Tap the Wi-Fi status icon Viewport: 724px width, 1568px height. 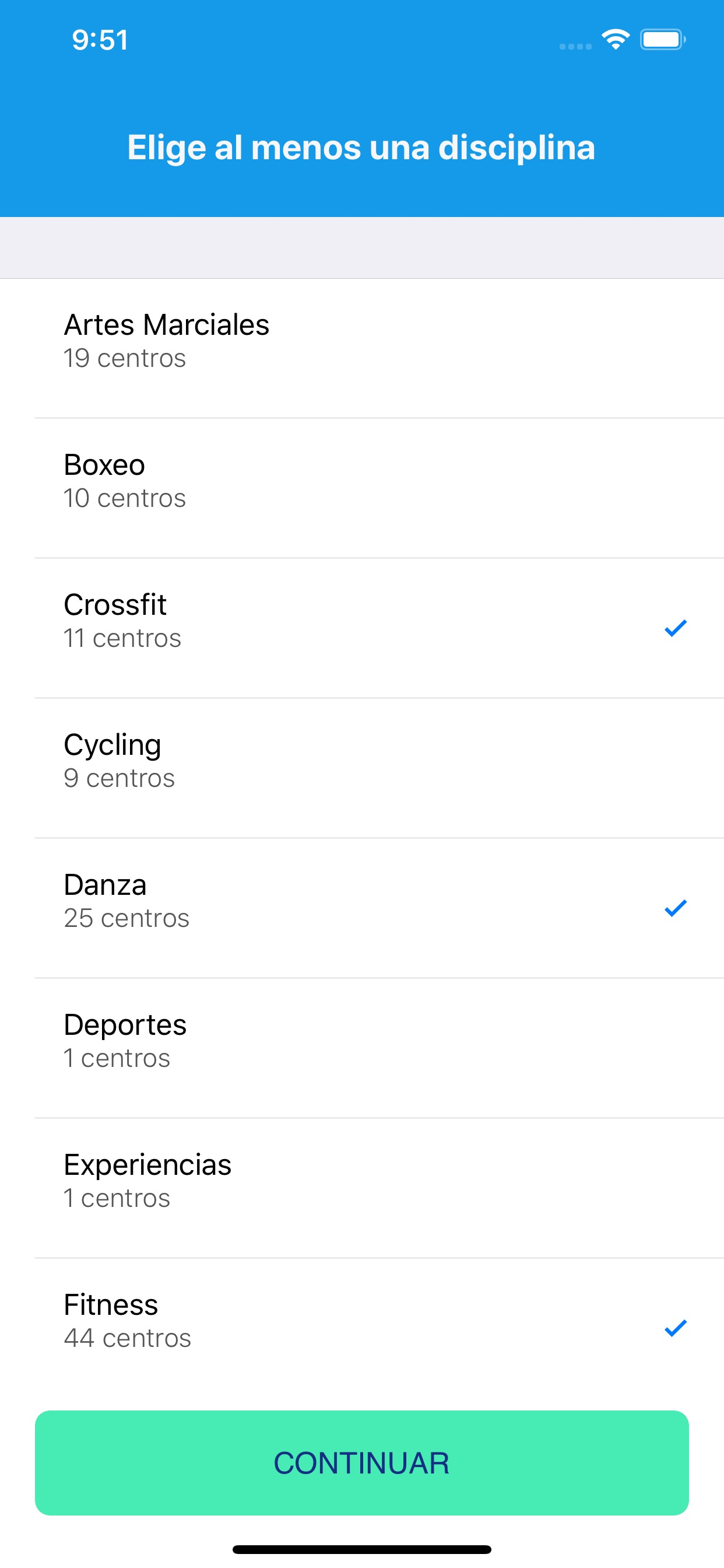[x=616, y=40]
